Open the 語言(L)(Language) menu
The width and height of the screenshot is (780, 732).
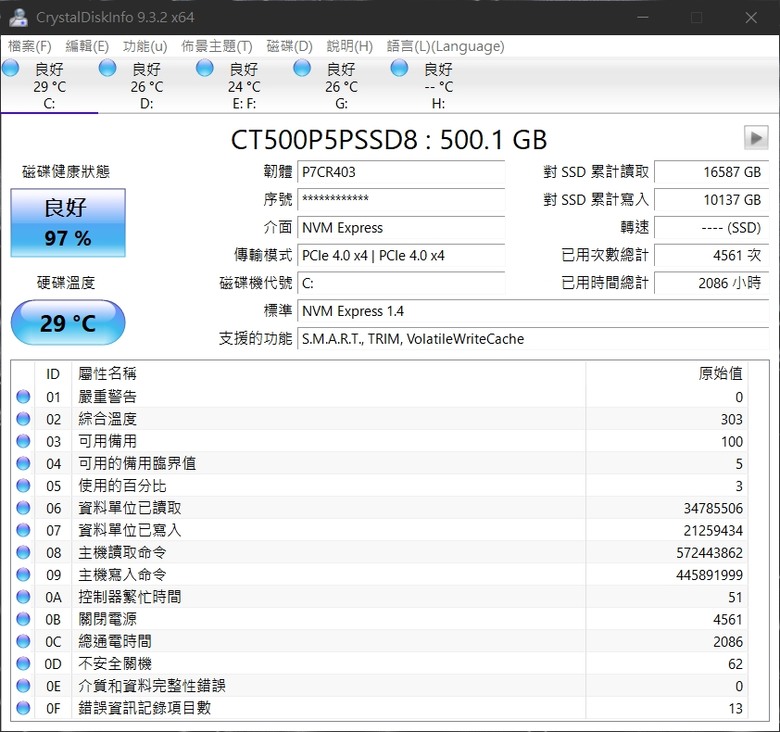click(x=445, y=46)
